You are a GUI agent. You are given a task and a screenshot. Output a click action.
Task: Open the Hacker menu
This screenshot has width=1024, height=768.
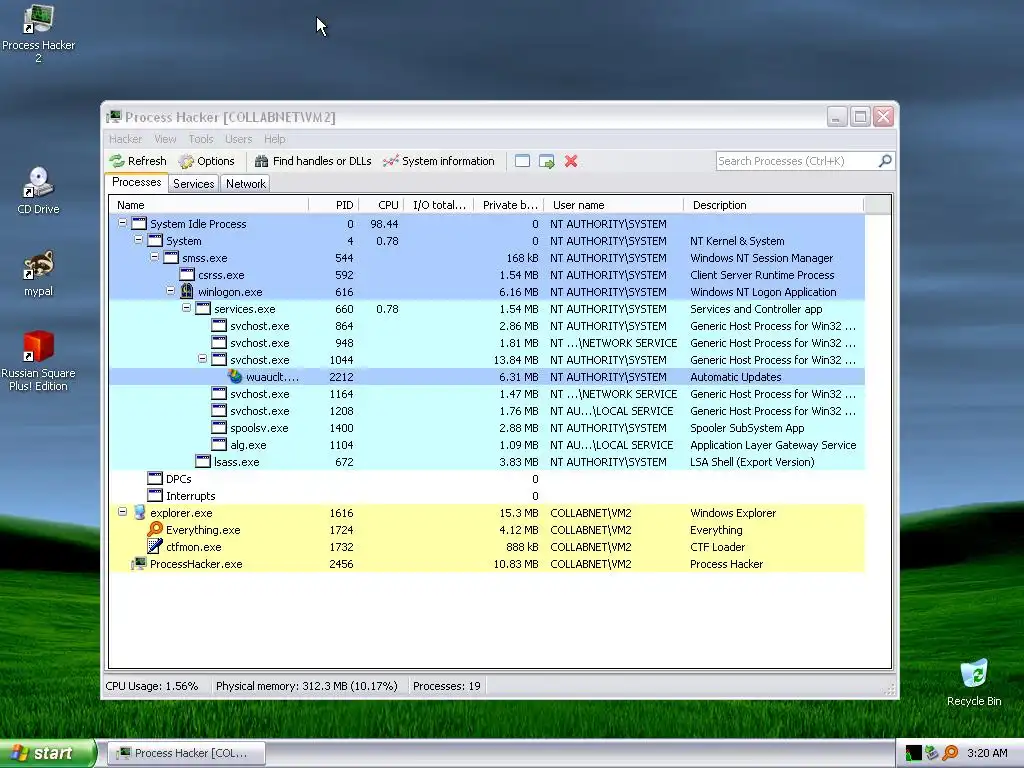tap(125, 139)
